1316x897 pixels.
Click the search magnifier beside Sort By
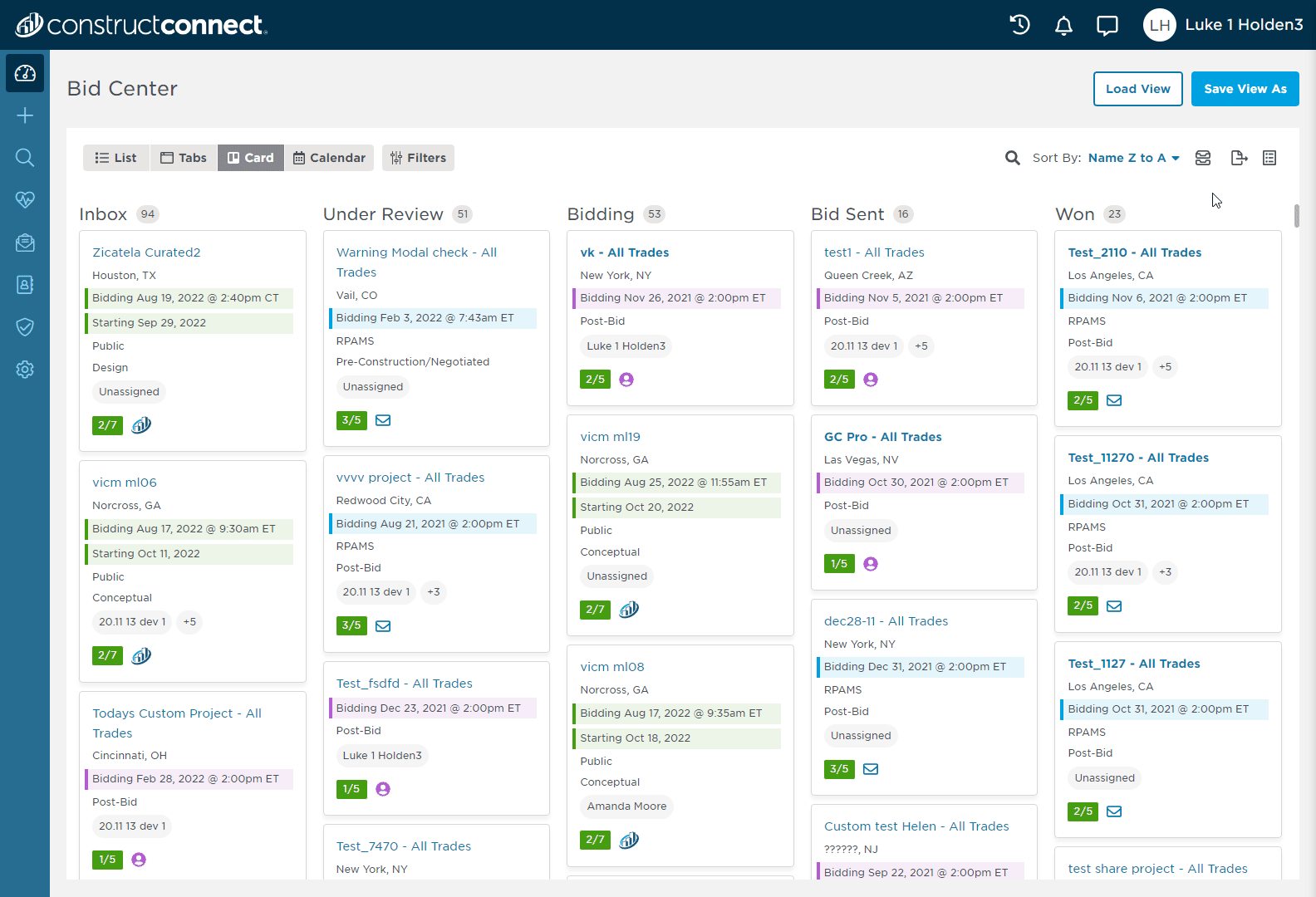[1012, 158]
